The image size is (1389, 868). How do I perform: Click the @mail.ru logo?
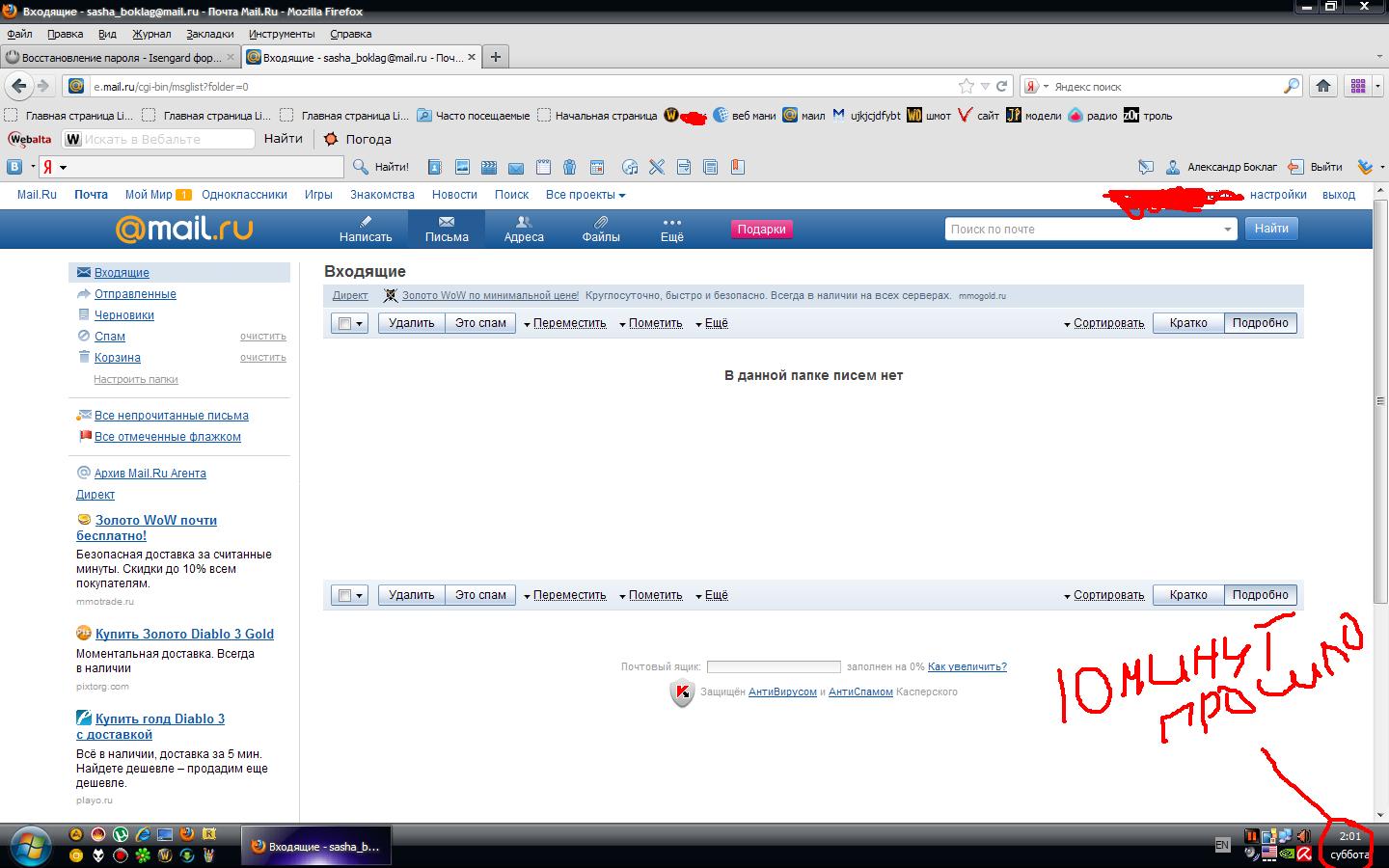[x=184, y=229]
